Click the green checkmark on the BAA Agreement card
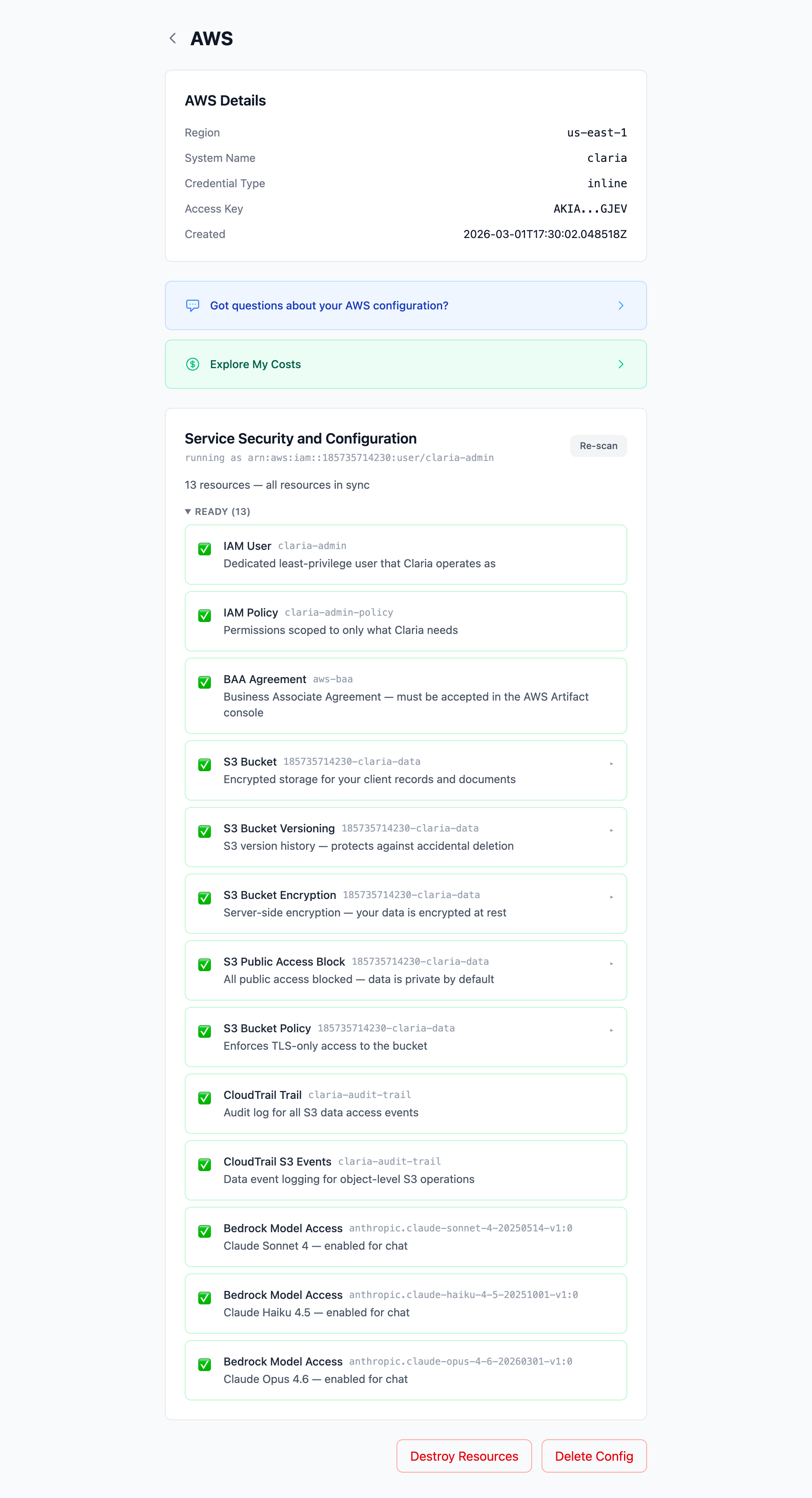This screenshot has width=812, height=1498. pos(204,682)
